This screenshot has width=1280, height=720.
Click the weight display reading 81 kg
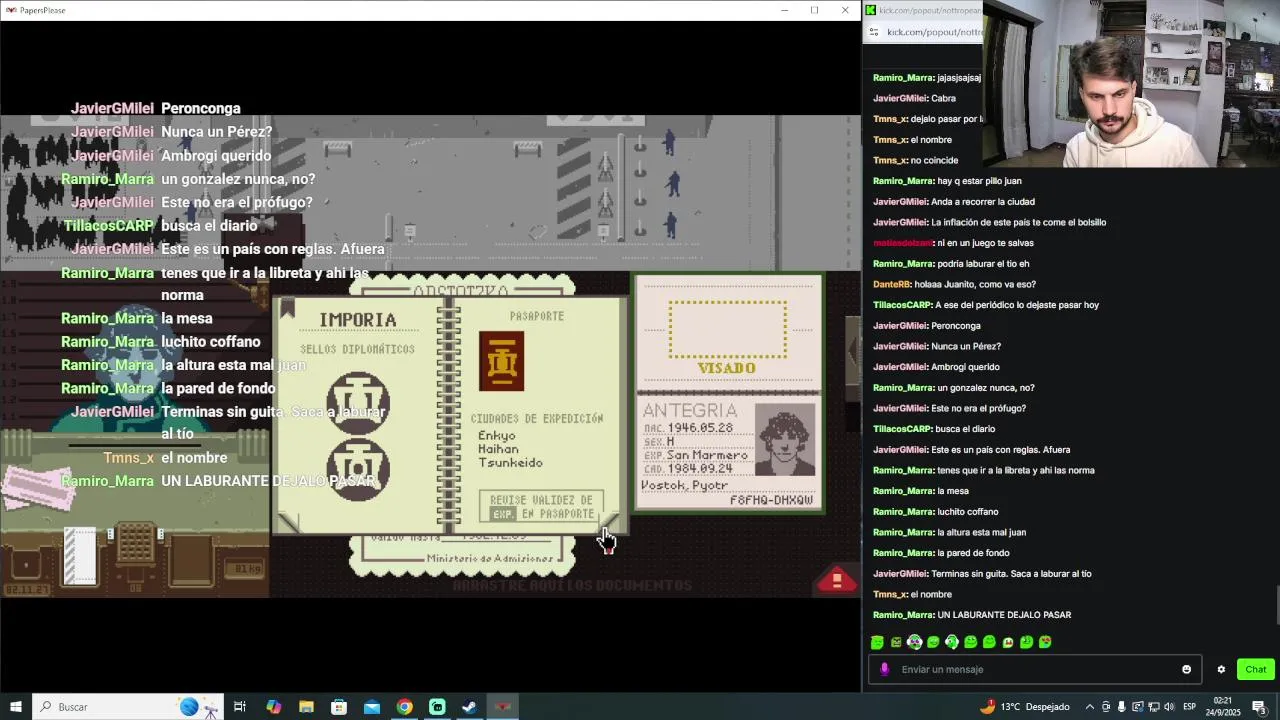click(x=246, y=569)
